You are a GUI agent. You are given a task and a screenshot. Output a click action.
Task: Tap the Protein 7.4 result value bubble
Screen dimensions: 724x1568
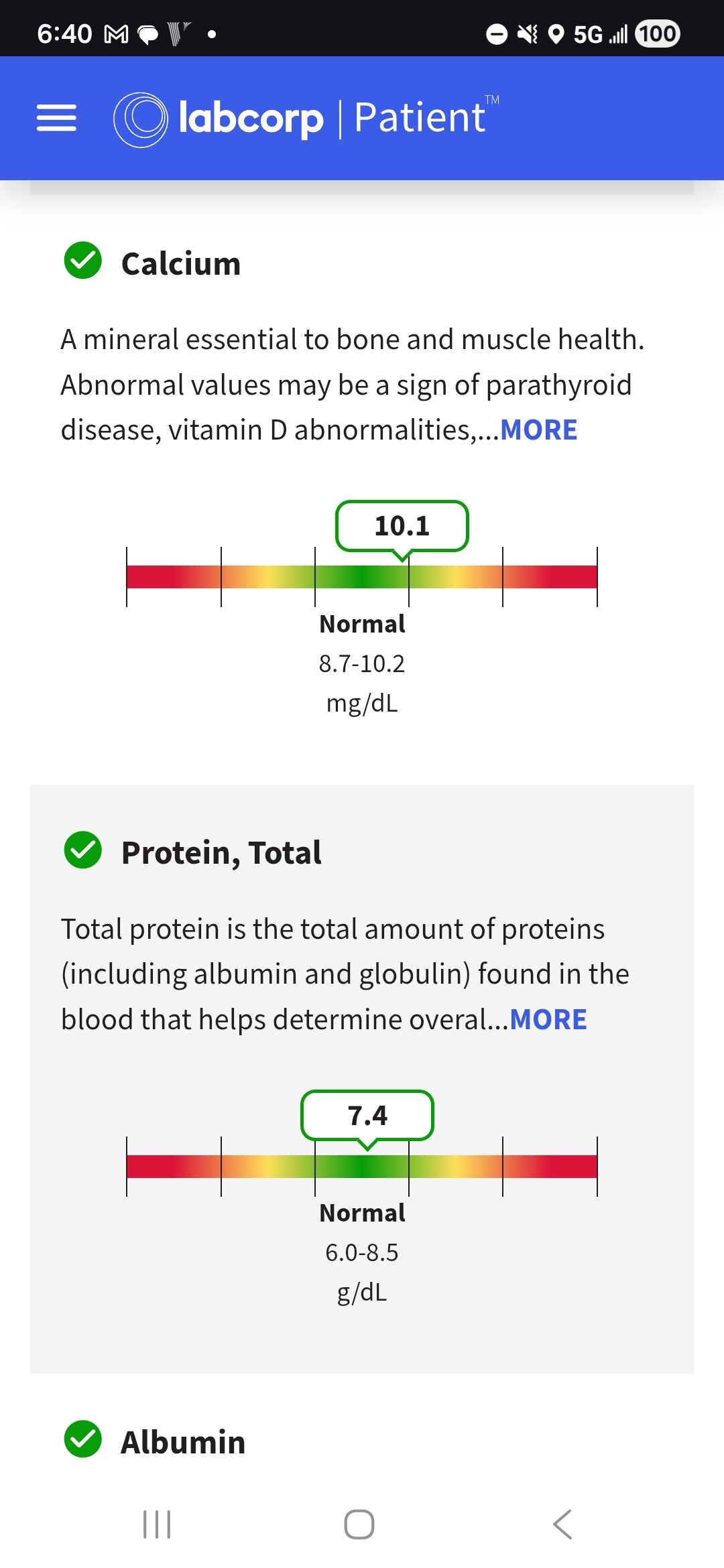click(x=367, y=1116)
